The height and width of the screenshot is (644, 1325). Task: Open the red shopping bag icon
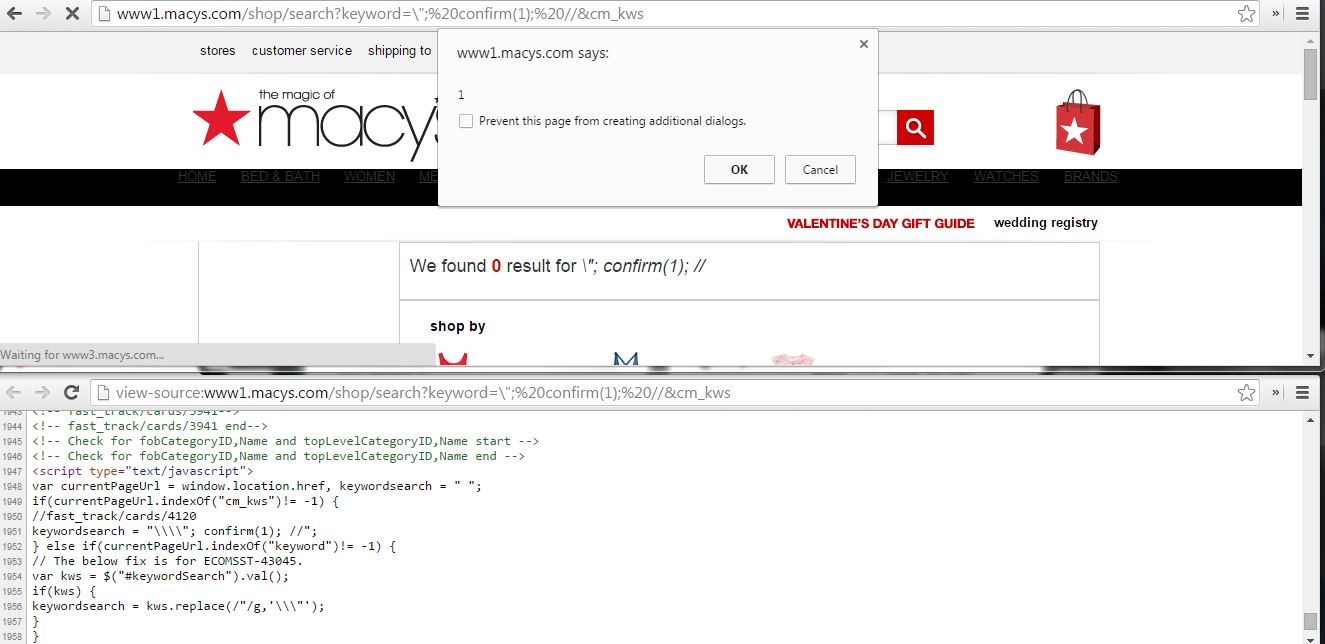pos(1077,122)
